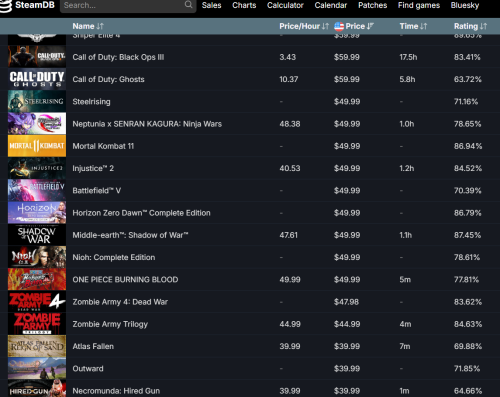The height and width of the screenshot is (397, 500).
Task: Open Horizon Zero Dawn Complete Edition link
Action: [141, 213]
